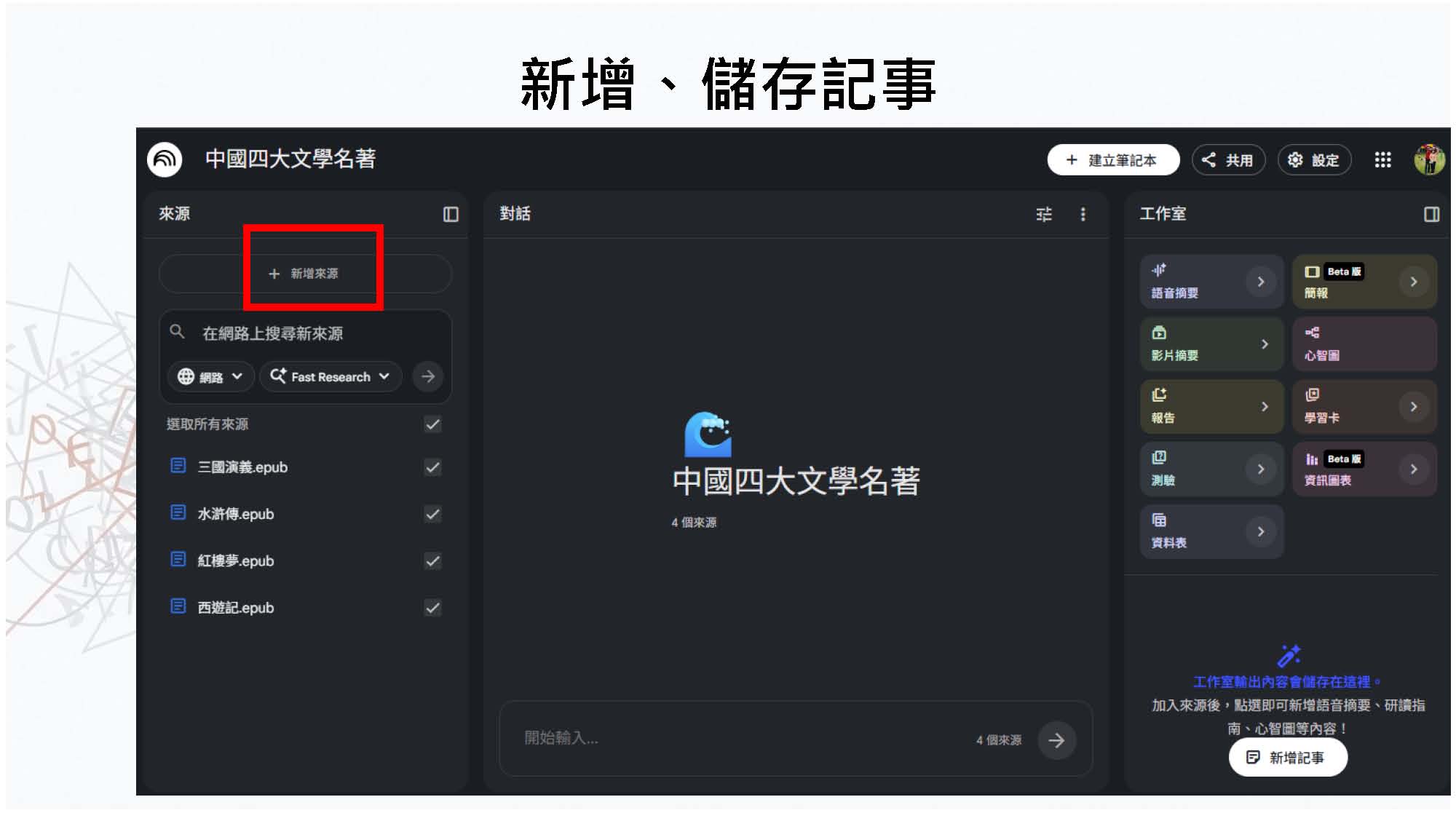The height and width of the screenshot is (813, 1456).
Task: Open the 對話 panel options menu
Action: pyautogui.click(x=1083, y=214)
